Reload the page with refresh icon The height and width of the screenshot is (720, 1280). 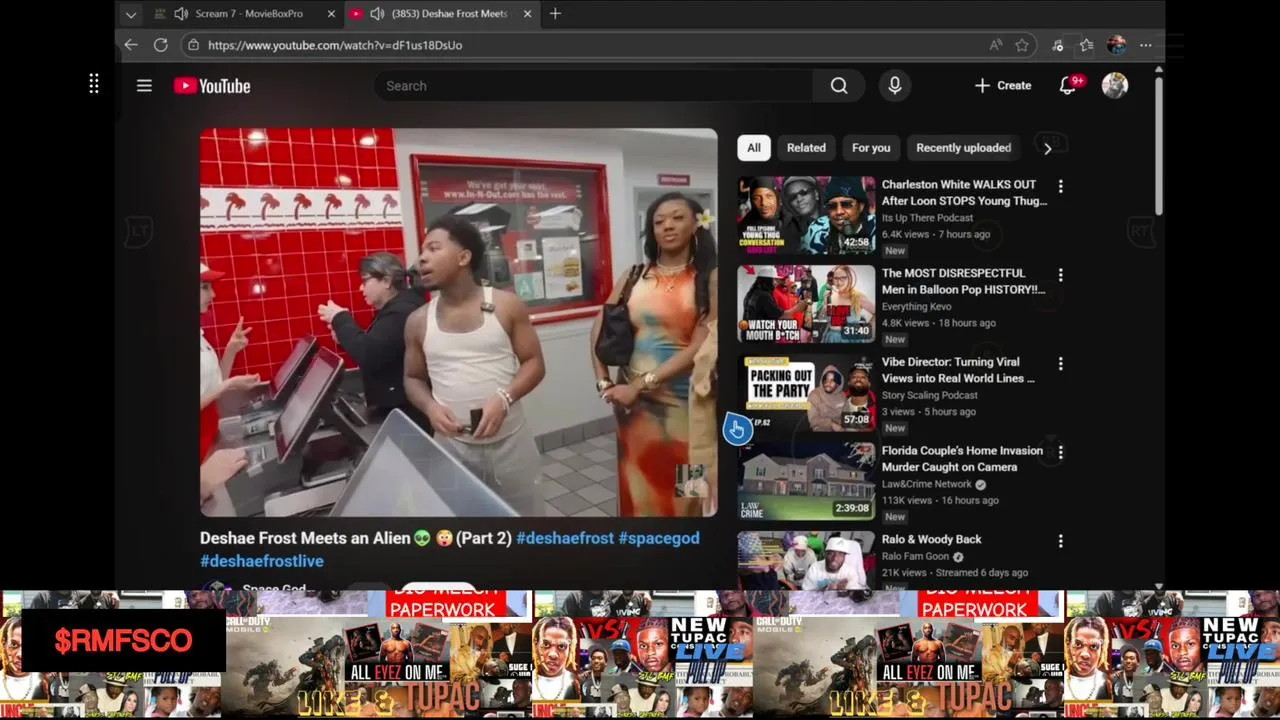point(160,45)
